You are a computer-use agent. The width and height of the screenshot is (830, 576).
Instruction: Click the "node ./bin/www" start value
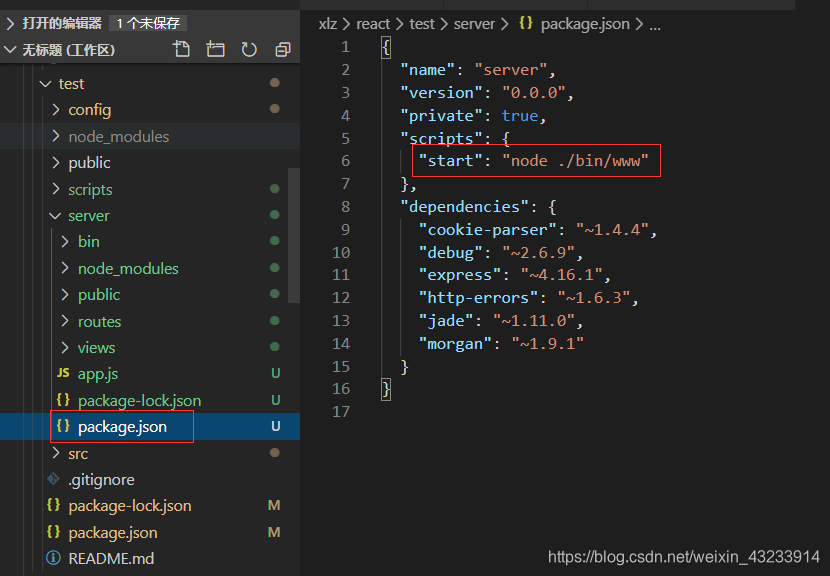[x=575, y=160]
